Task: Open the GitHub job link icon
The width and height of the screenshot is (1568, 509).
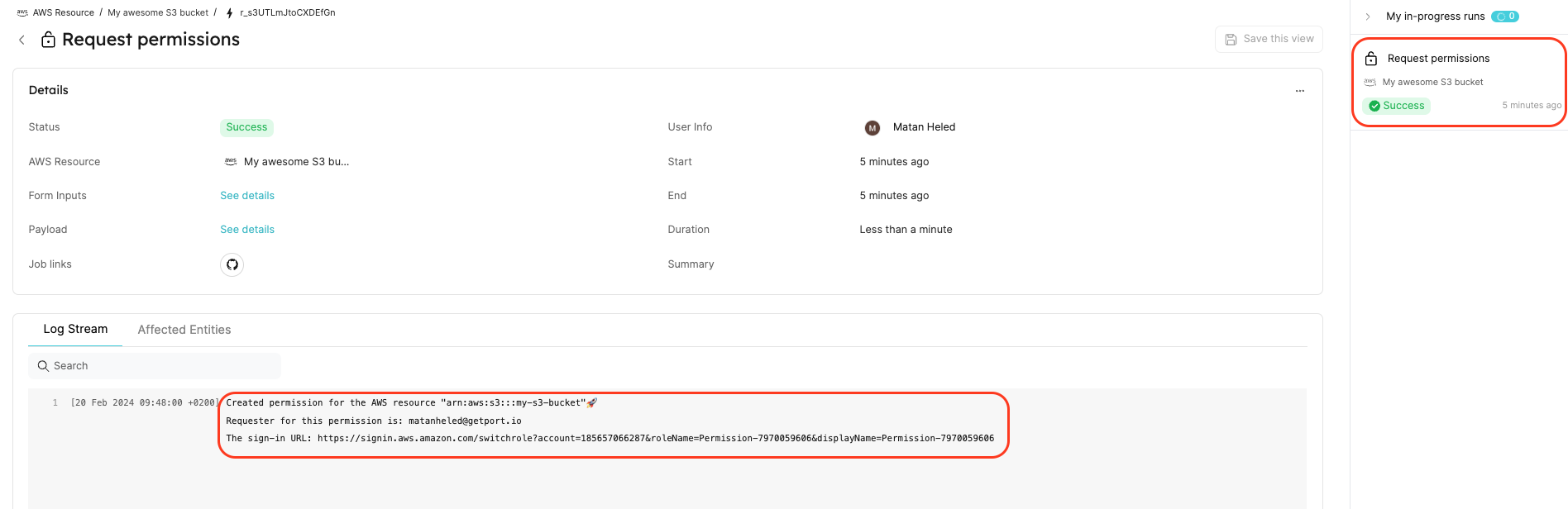Action: 232,264
